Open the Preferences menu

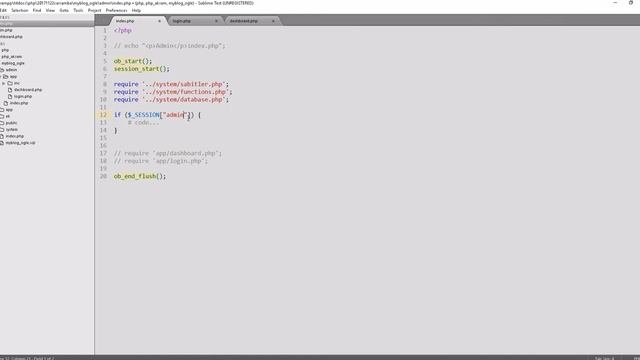click(x=116, y=10)
